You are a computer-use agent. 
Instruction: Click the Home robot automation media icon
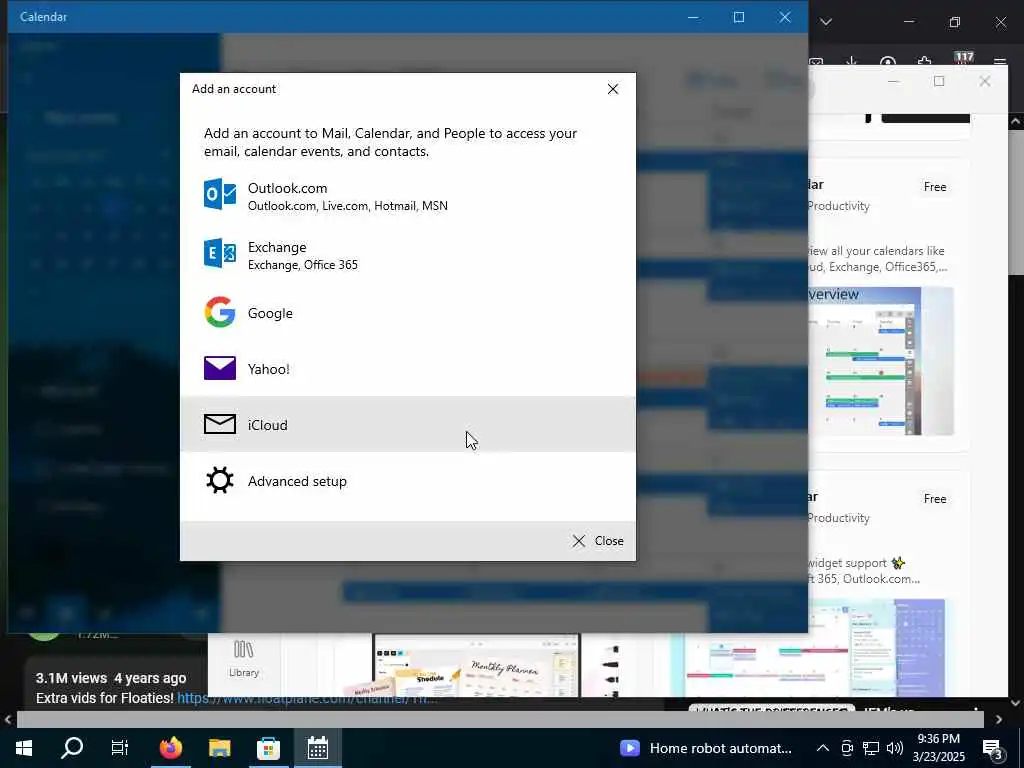click(x=630, y=748)
